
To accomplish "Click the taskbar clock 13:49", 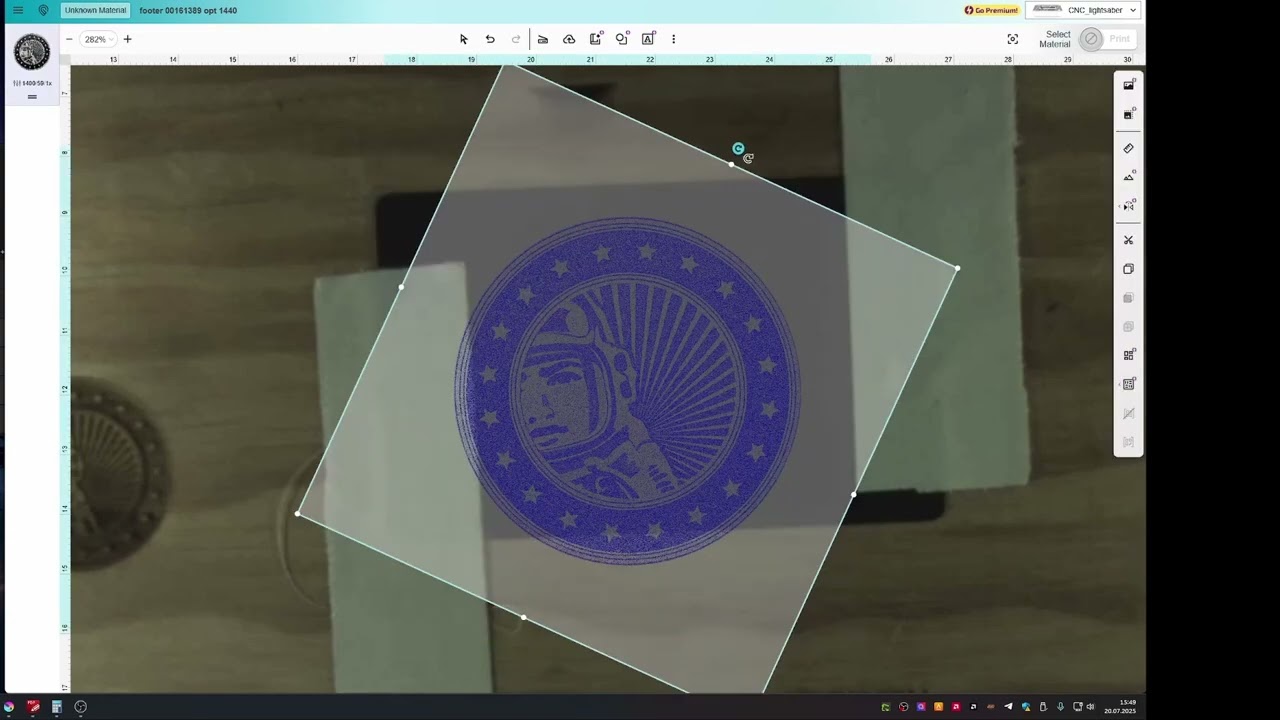I will [1120, 707].
